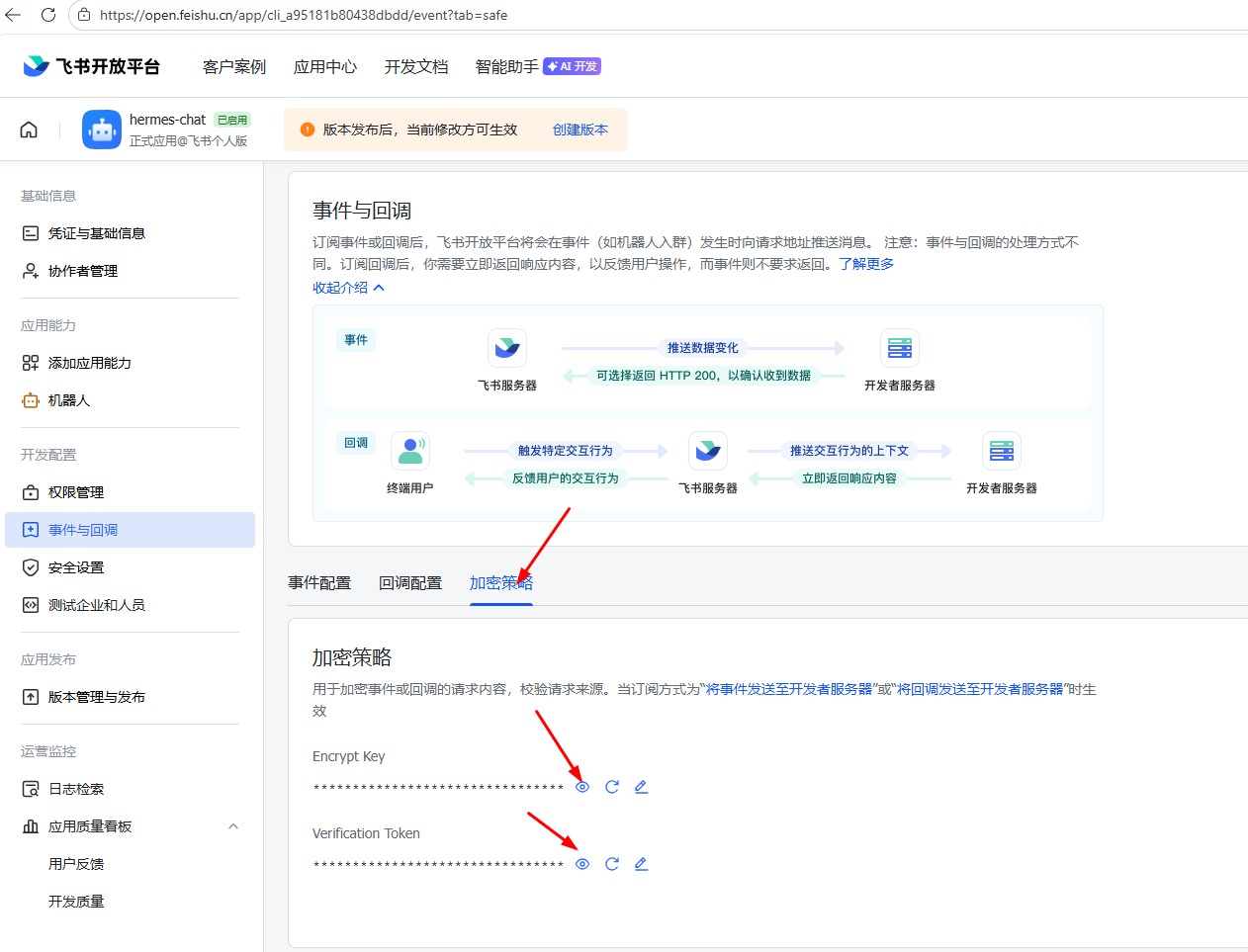
Task: Reload the page with browser refresh icon
Action: tap(47, 15)
